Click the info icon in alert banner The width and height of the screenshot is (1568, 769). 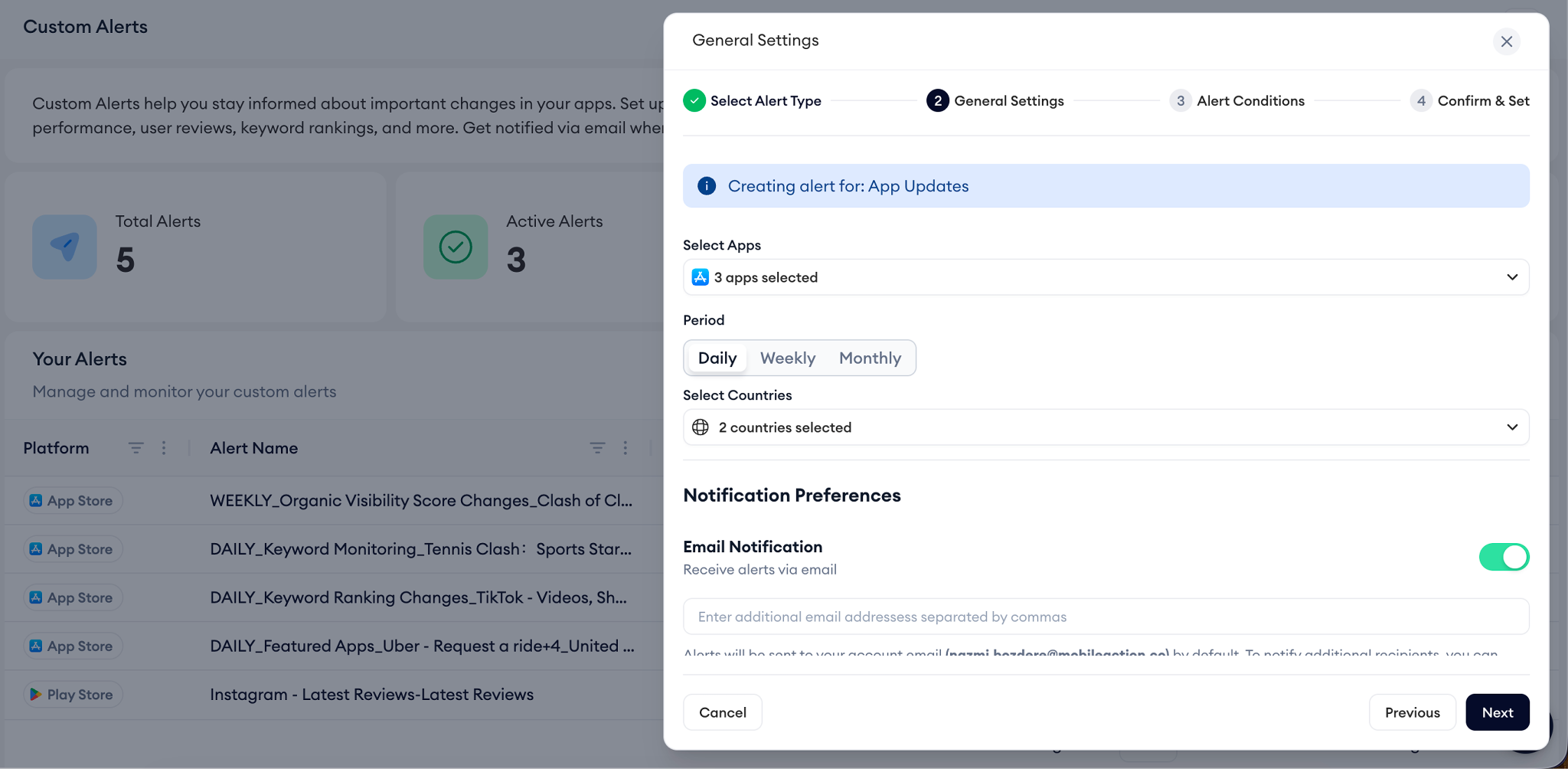pos(707,186)
